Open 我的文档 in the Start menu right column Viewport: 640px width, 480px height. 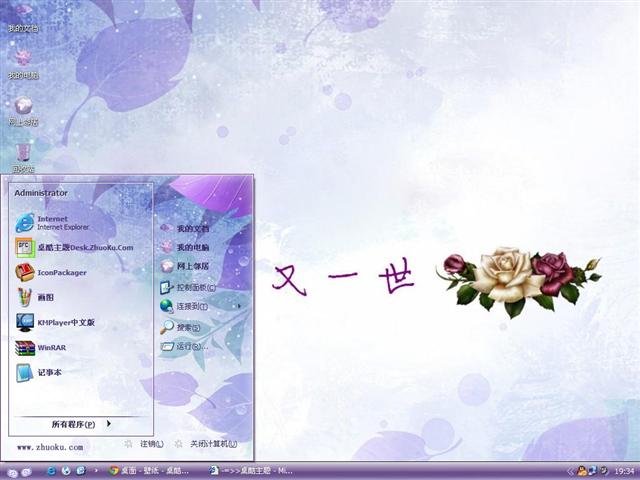click(x=184, y=228)
